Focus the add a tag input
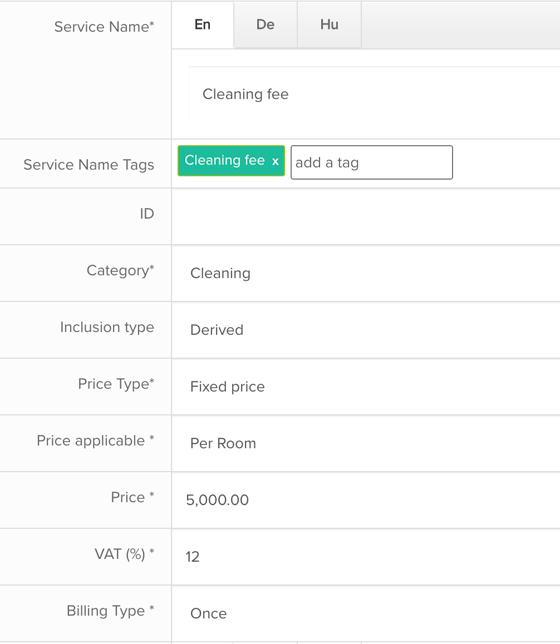560x644 pixels. coord(371,162)
